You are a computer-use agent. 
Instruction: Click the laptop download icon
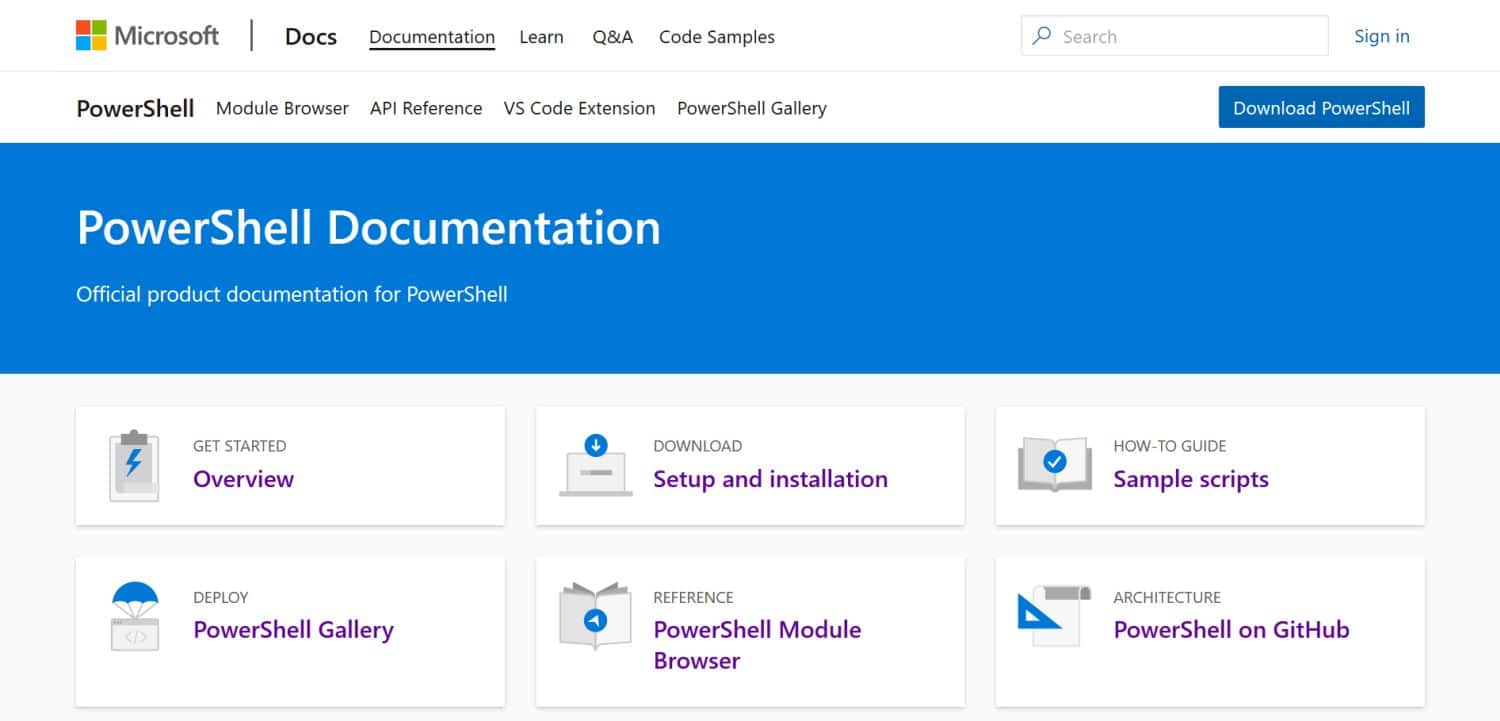click(x=595, y=465)
